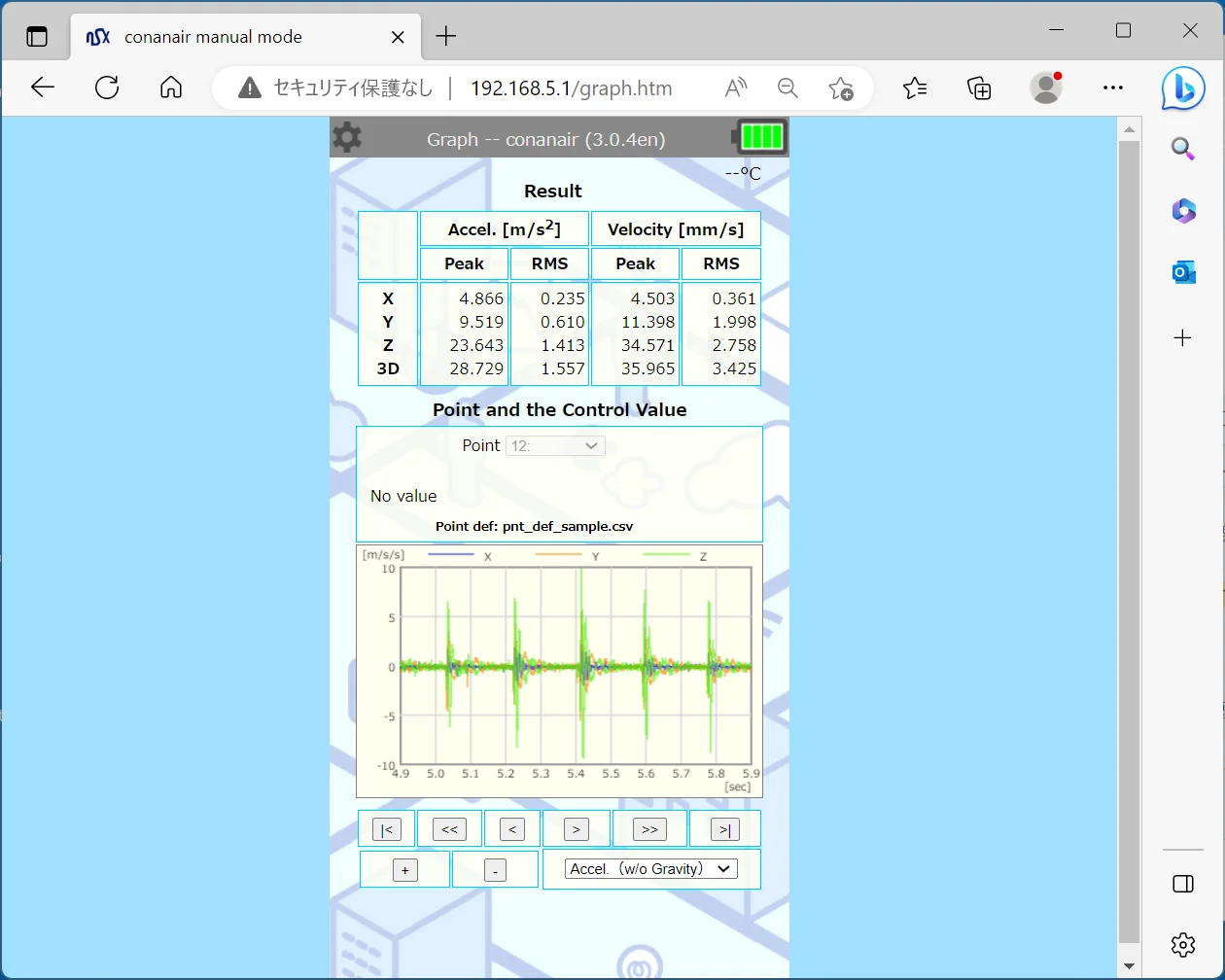The width and height of the screenshot is (1225, 980).
Task: Open the Edge settings and more menu
Action: click(x=1113, y=87)
